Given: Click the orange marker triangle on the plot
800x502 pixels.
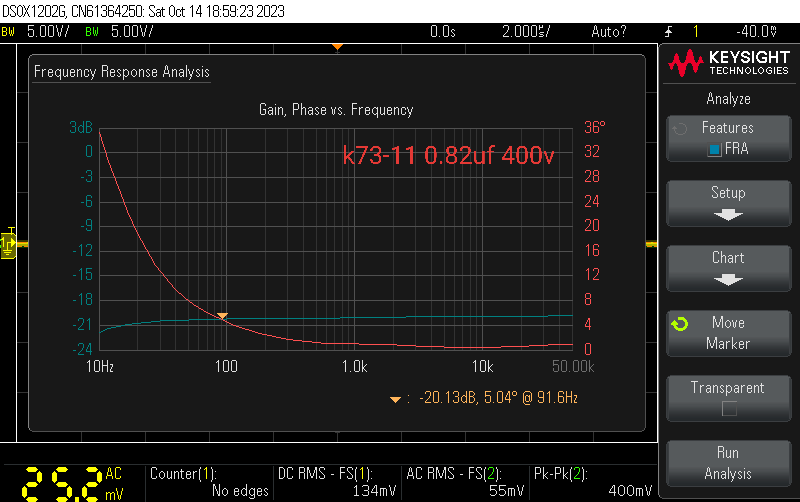Looking at the screenshot, I should coord(222,316).
